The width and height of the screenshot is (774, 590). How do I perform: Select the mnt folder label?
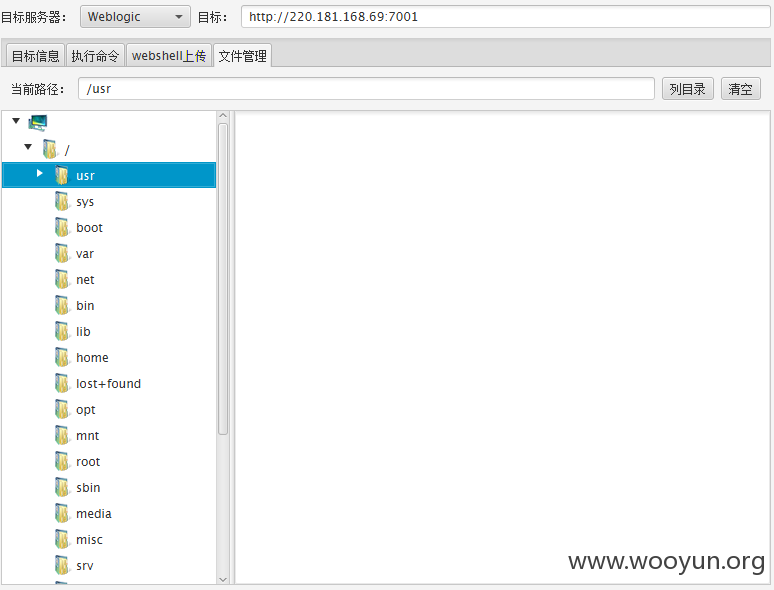click(87, 435)
